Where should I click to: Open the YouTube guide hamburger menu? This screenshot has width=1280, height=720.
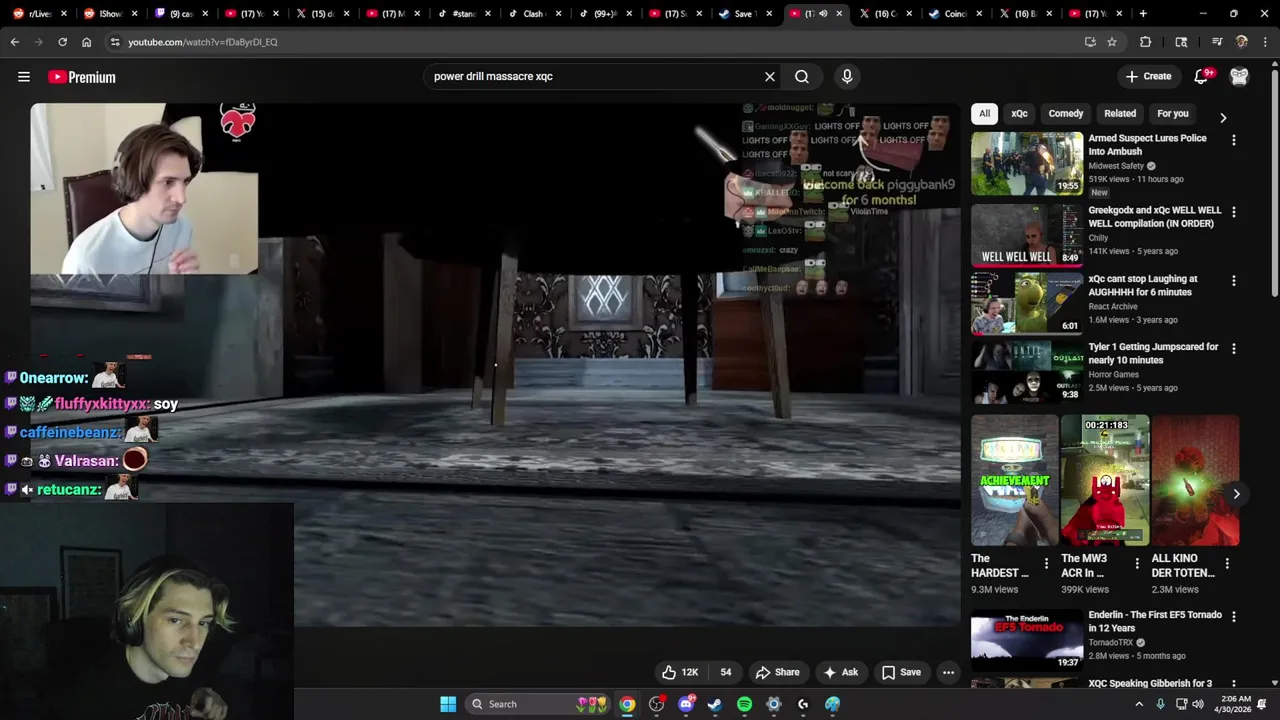(x=24, y=77)
